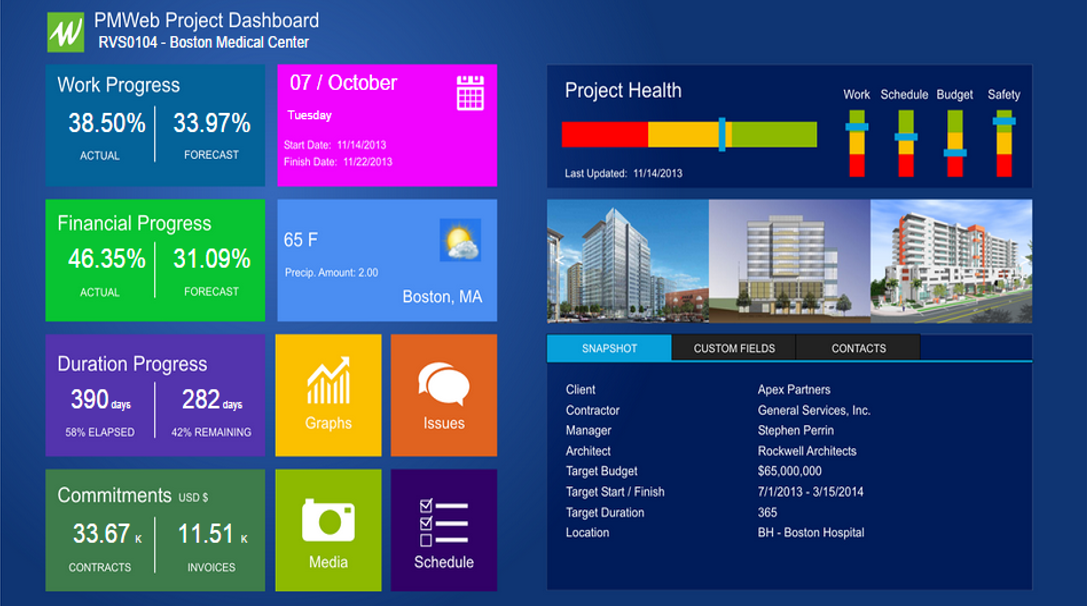
Task: Open the Duration Progress tile heading
Action: click(132, 364)
